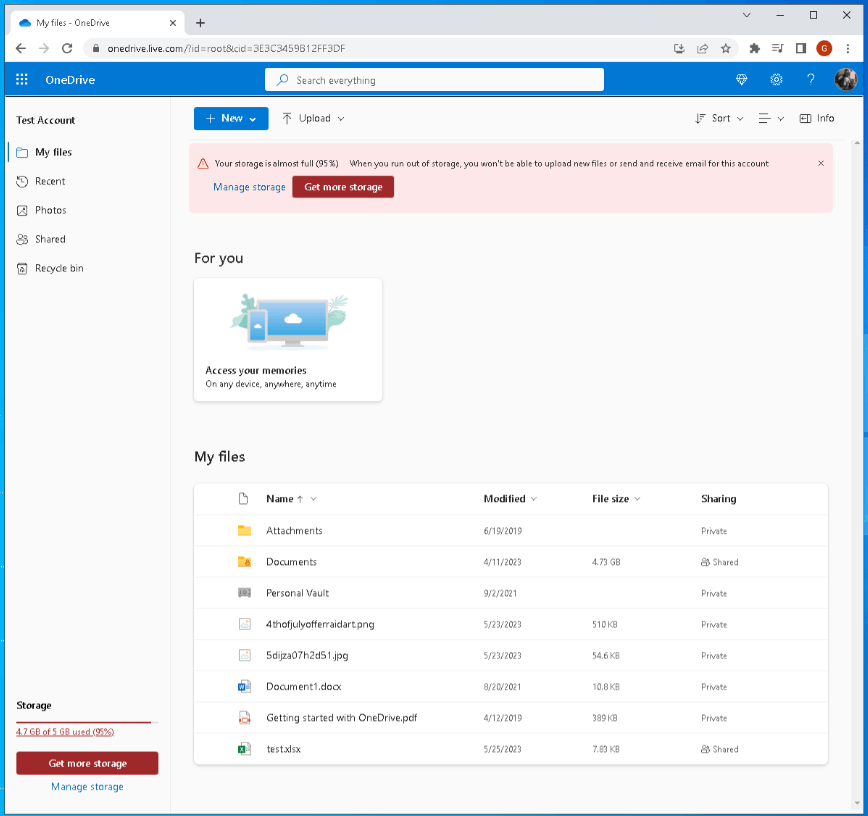Click the PDF icon for Getting started file

pos(244,717)
